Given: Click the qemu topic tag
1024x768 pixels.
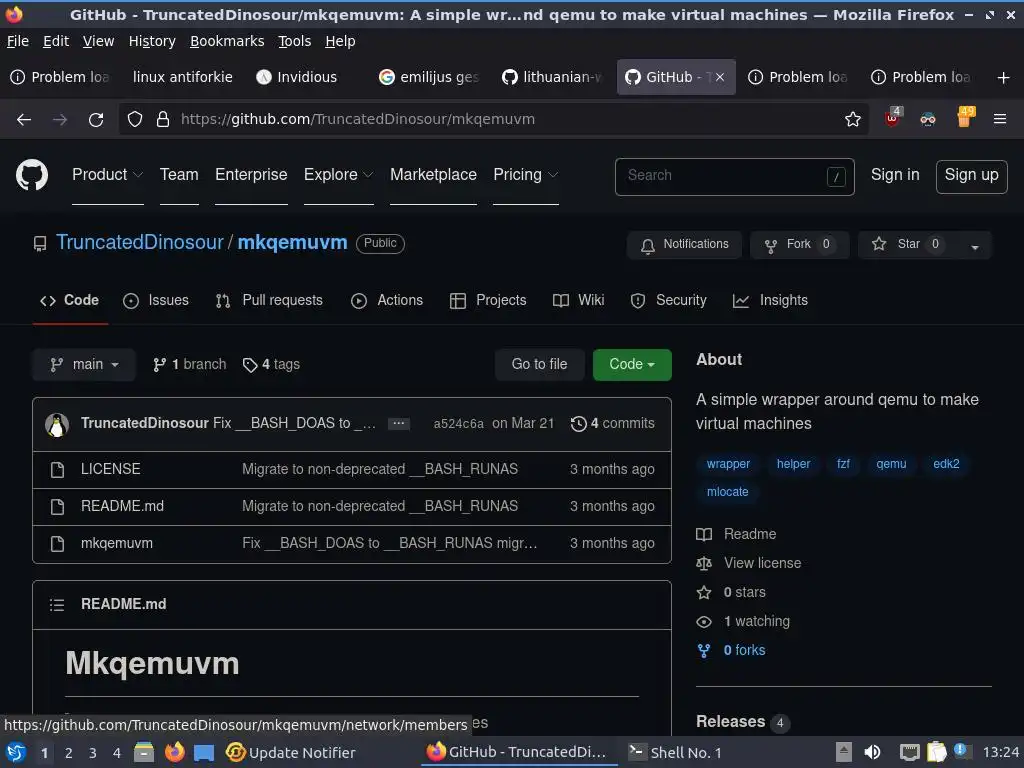Looking at the screenshot, I should pos(891,464).
